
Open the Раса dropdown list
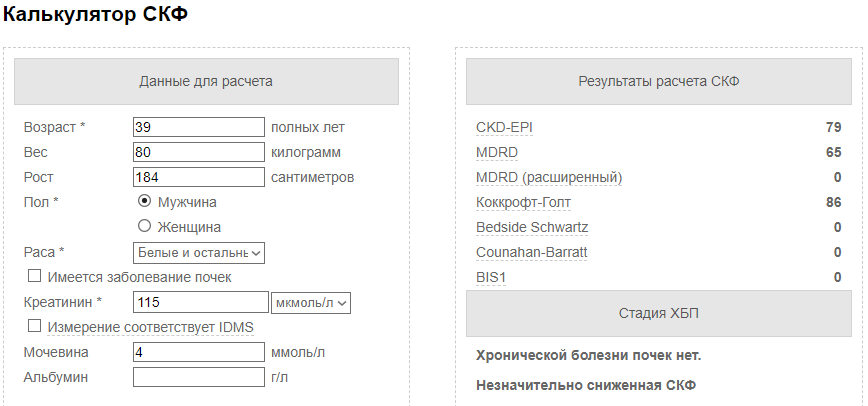click(199, 253)
